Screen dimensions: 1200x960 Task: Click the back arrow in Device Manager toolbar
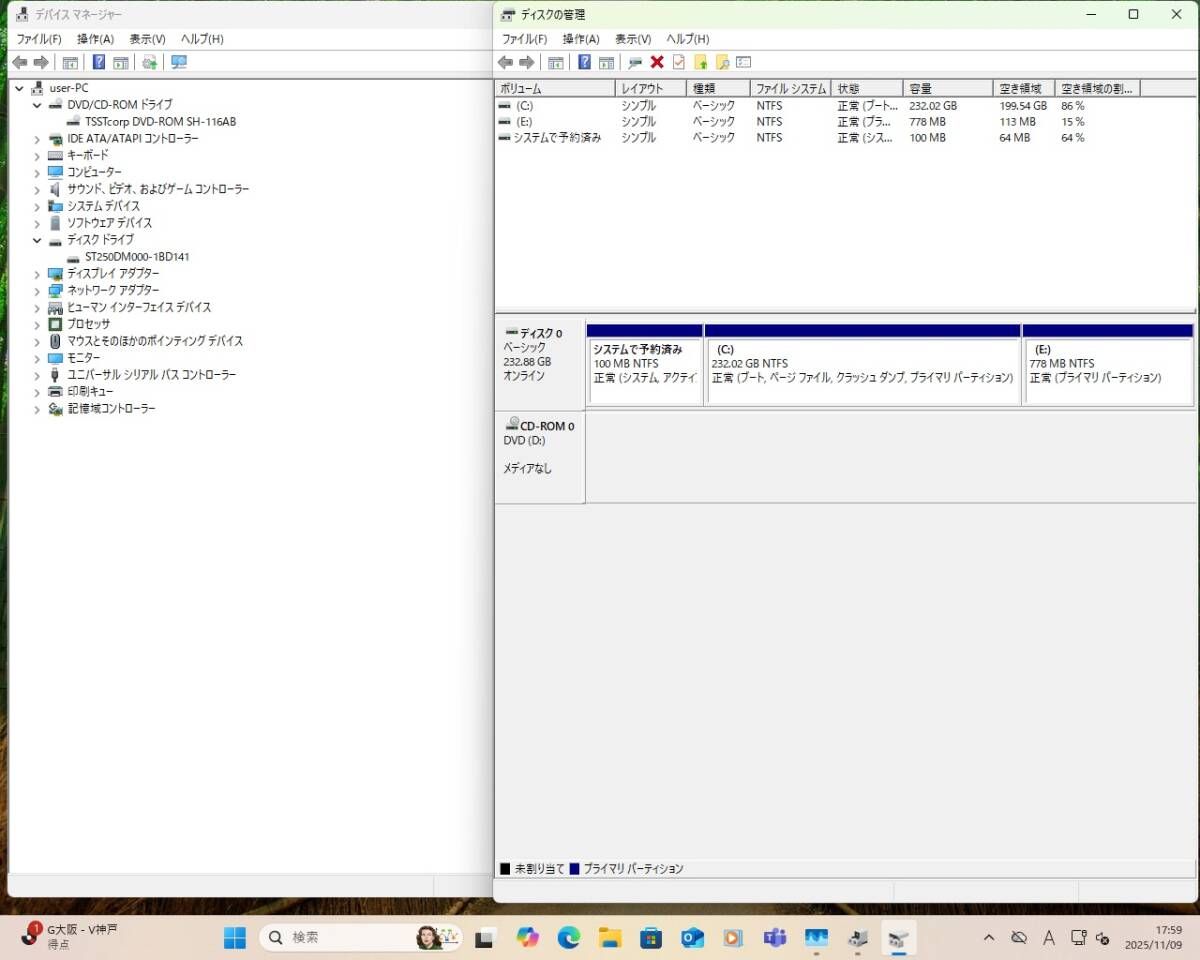(x=20, y=62)
